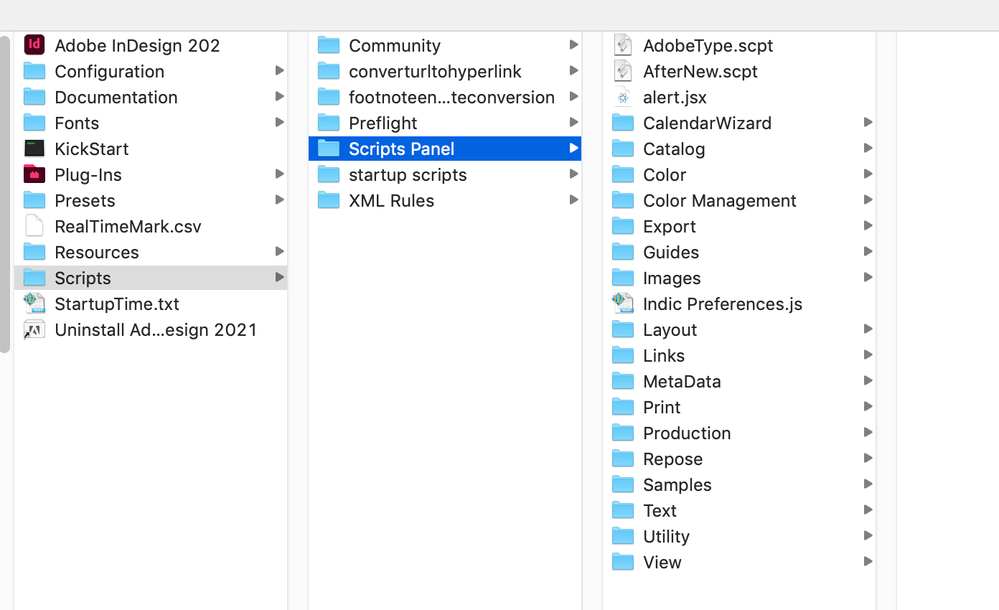Open the Links folder row
Screen dimensions: 999x610
(739, 355)
